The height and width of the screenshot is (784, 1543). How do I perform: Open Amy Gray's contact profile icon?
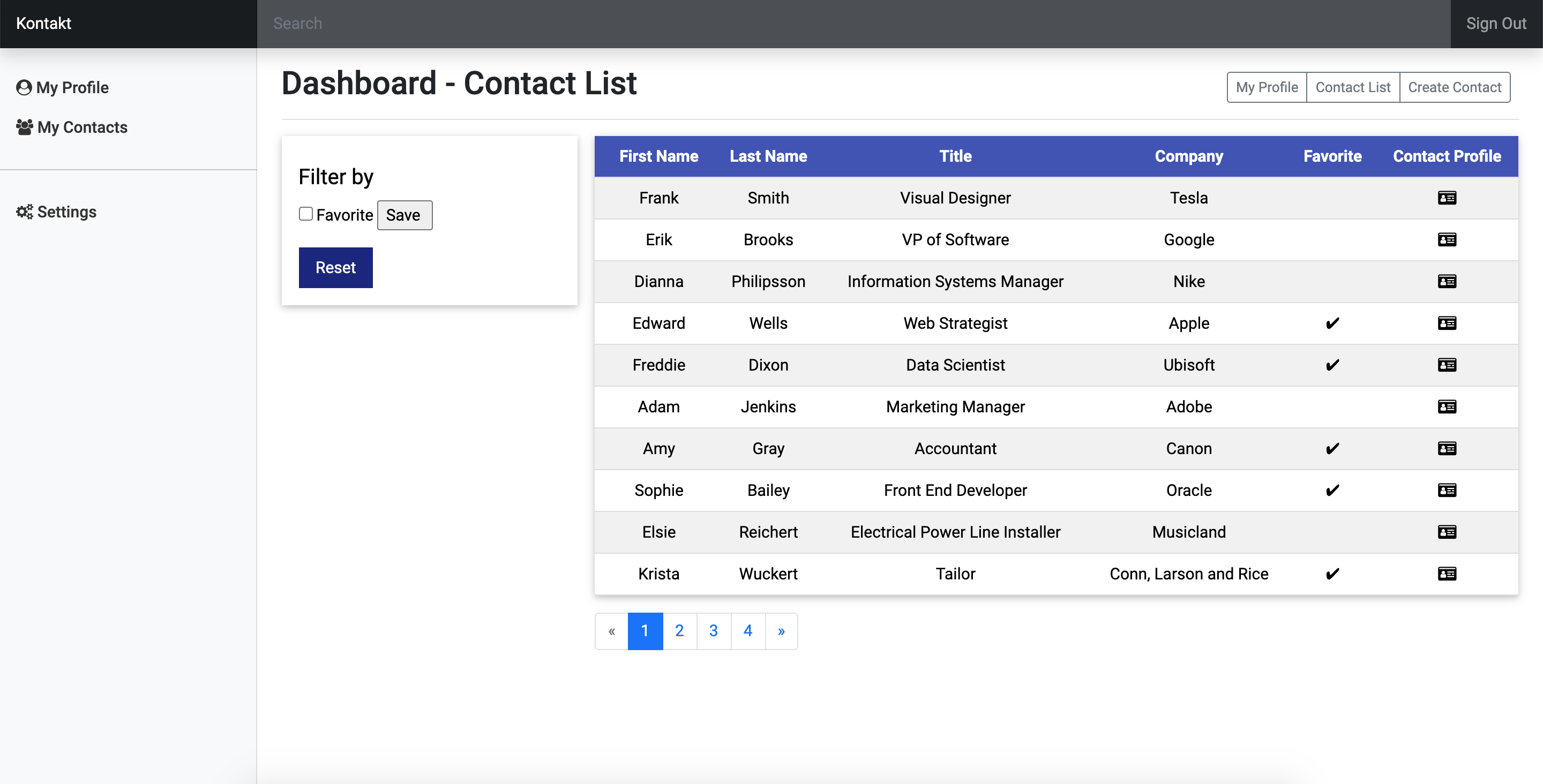[1447, 449]
